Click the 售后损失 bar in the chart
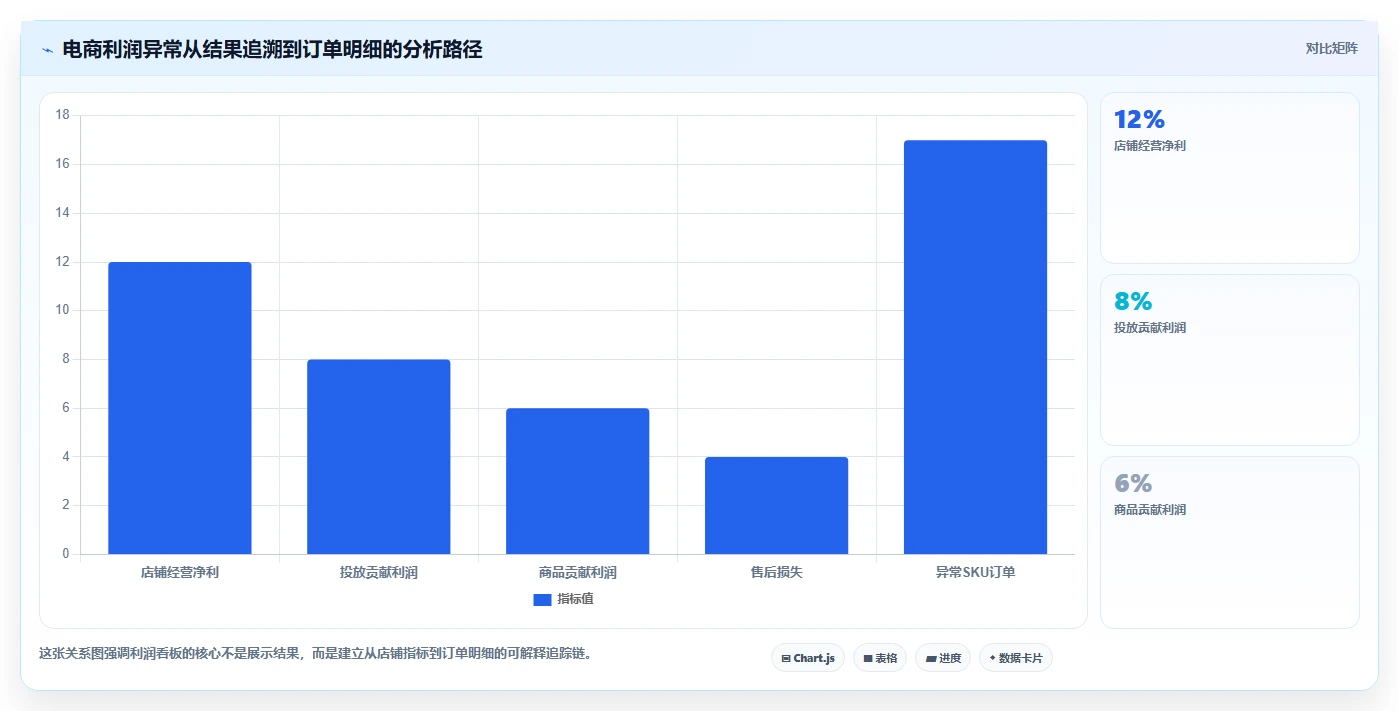This screenshot has height=711, width=1399. (776, 506)
